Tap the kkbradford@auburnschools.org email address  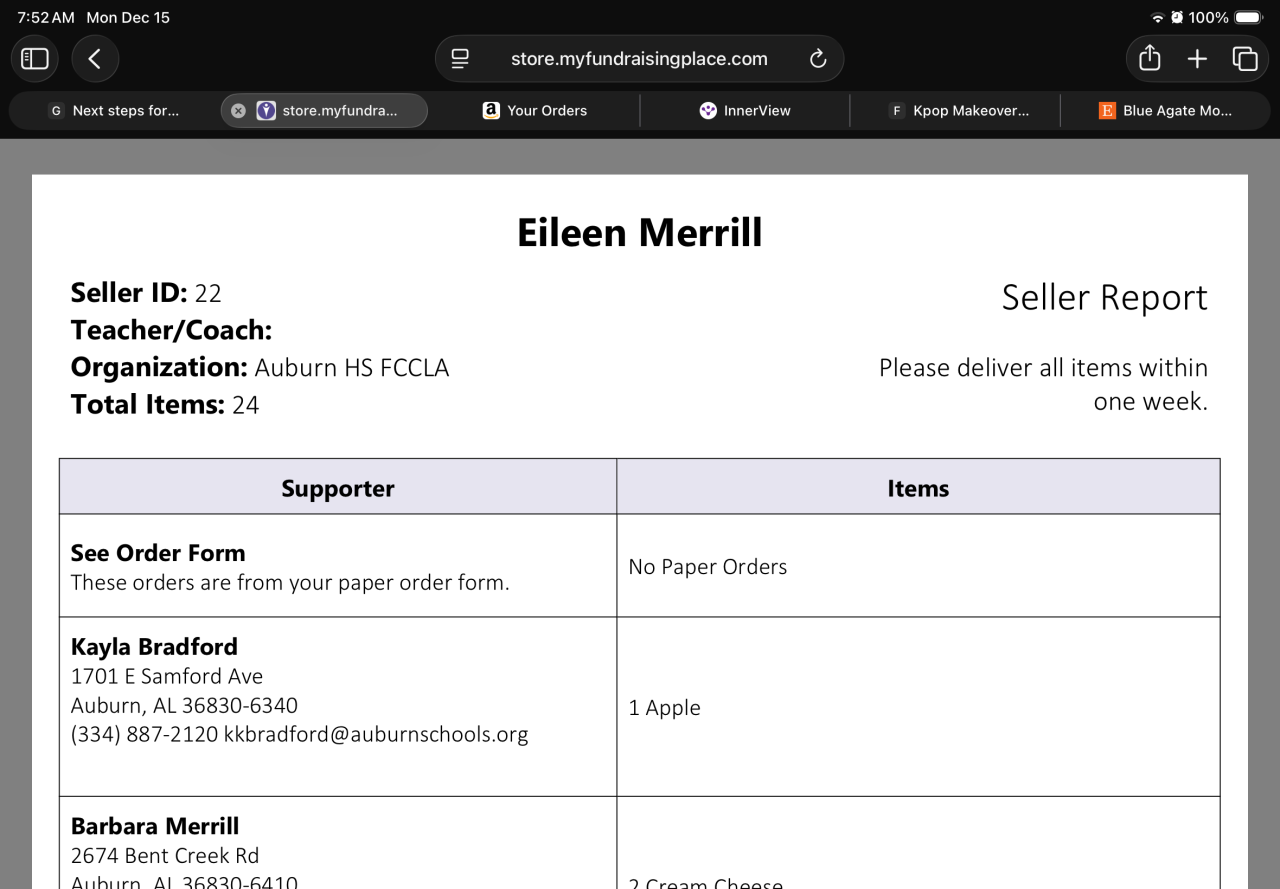tap(376, 735)
